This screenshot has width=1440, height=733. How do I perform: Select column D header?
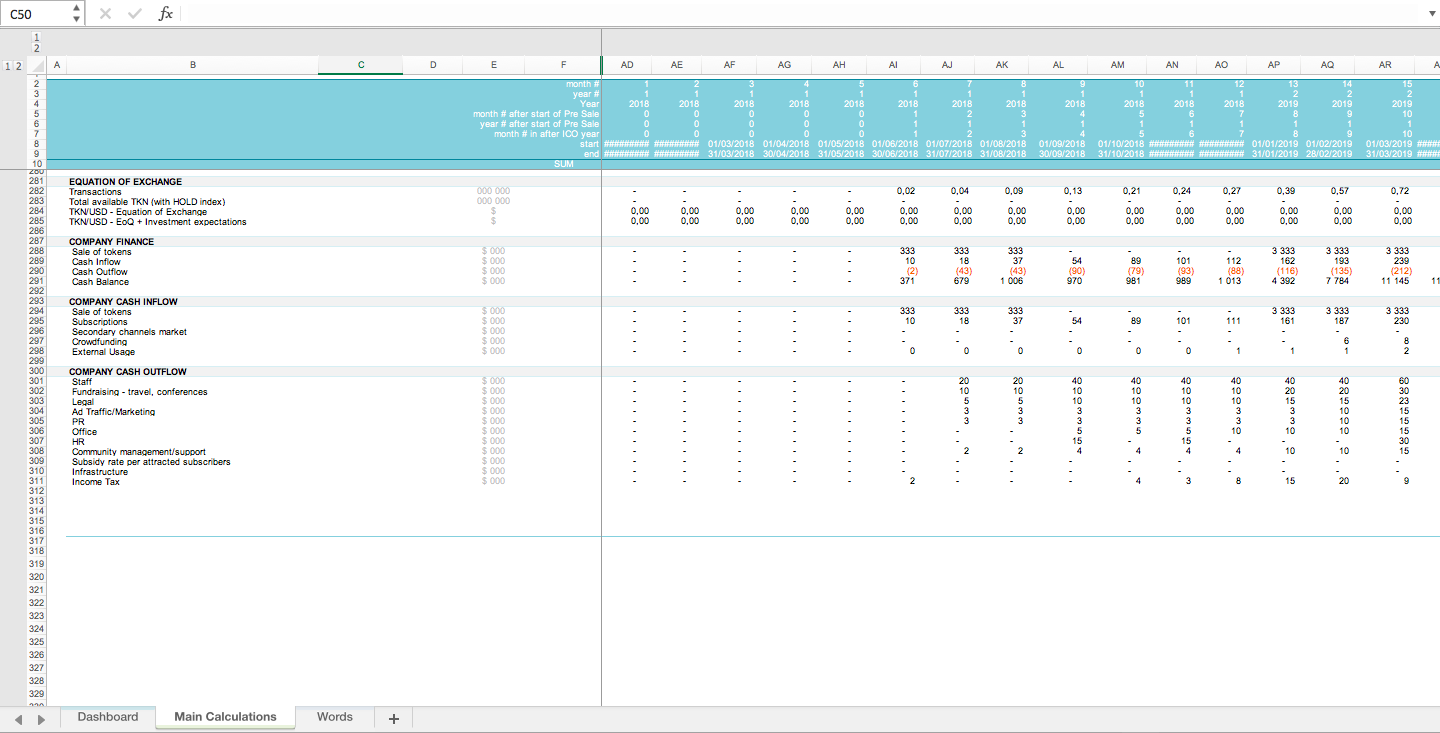coord(432,66)
